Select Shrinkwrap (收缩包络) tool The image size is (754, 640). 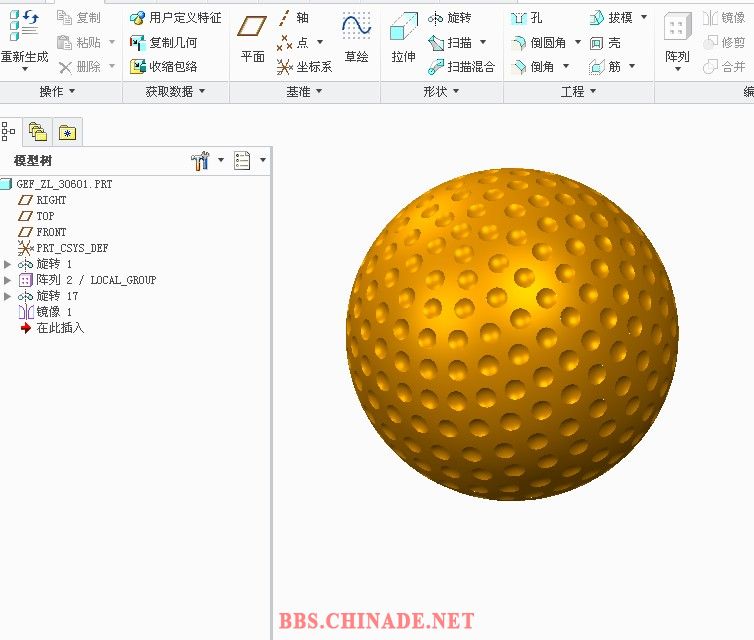click(163, 66)
